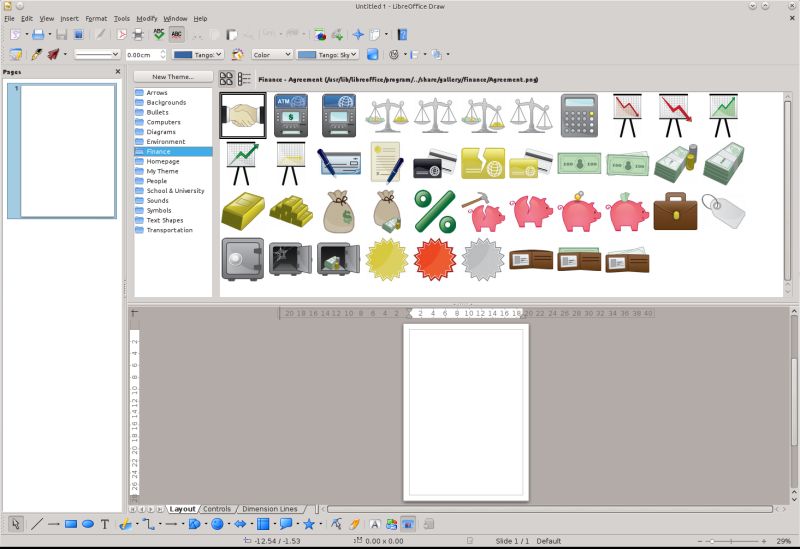Viewport: 800px width, 549px height.
Task: Open the Tools menu
Action: 121,18
